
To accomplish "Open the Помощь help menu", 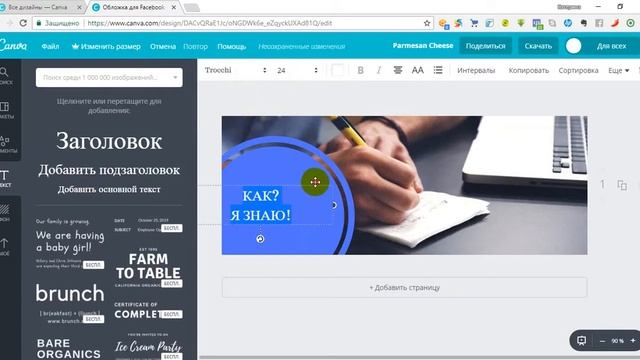I will [231, 47].
